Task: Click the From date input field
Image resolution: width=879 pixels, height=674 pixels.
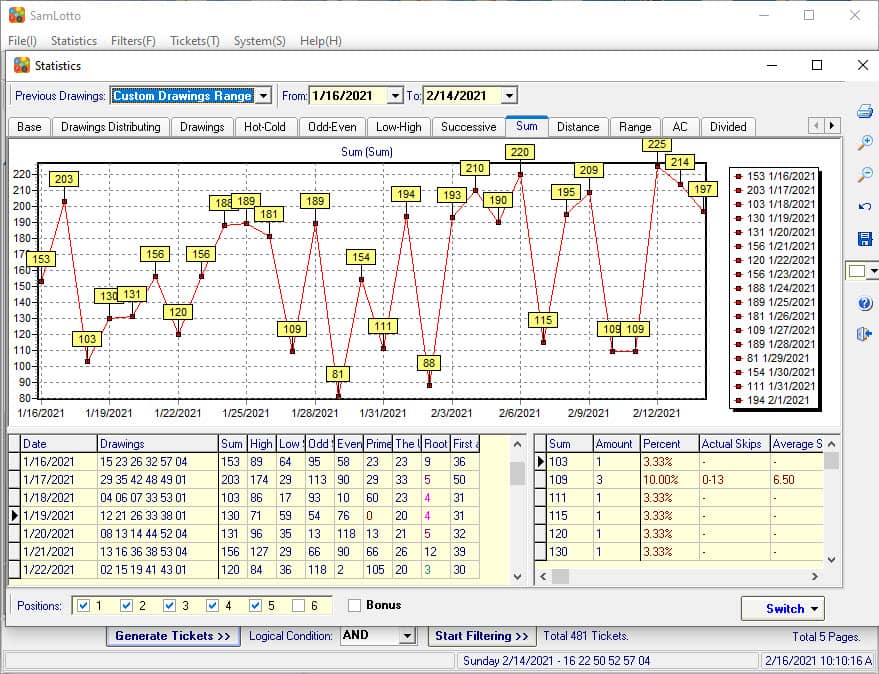Action: point(348,96)
